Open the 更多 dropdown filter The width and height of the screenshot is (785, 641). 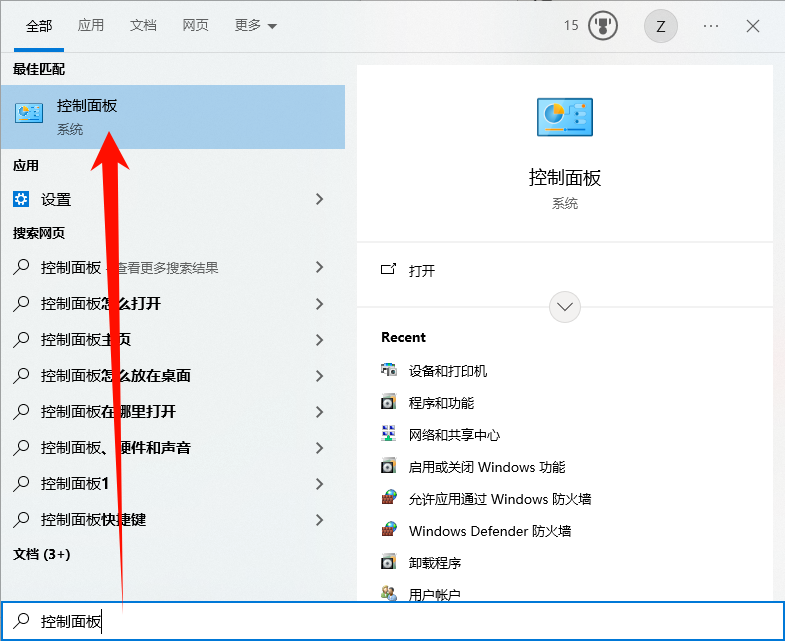[255, 25]
